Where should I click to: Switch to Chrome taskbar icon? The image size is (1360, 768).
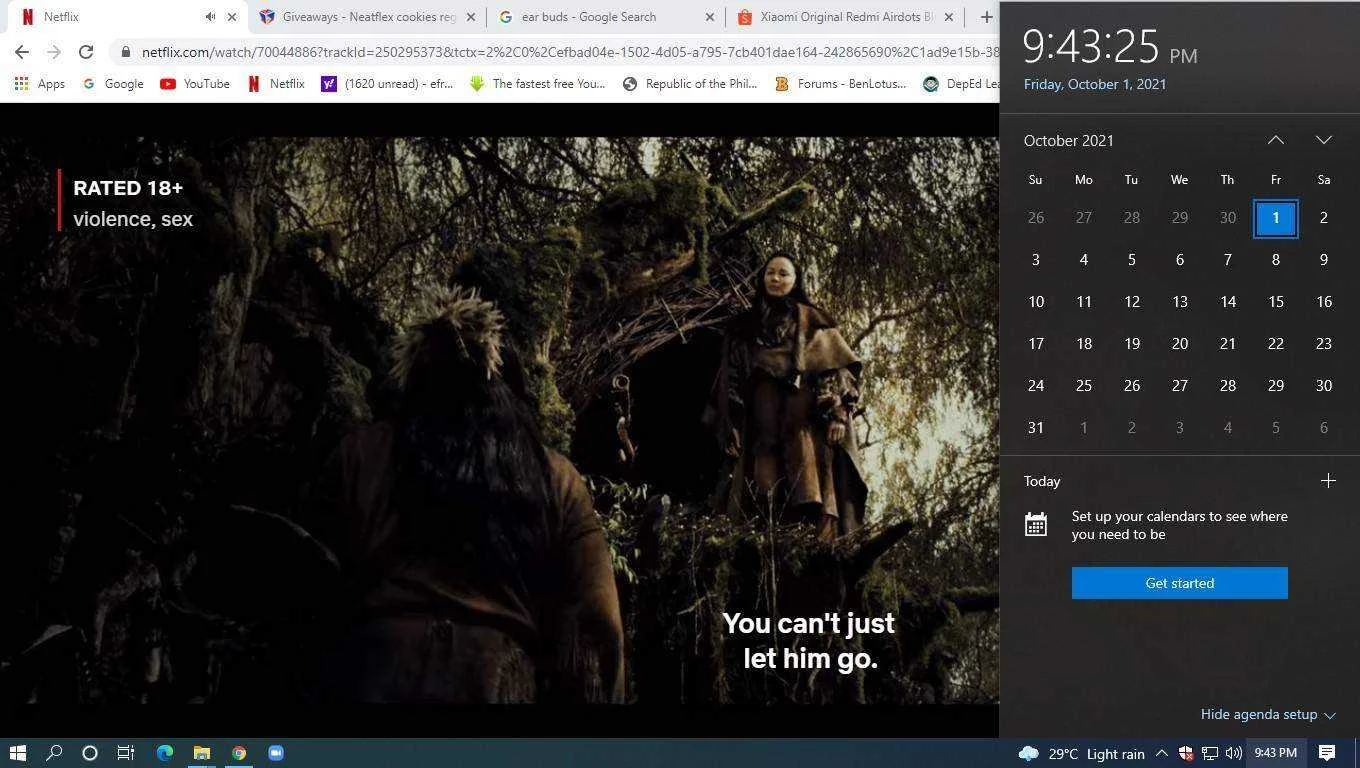pyautogui.click(x=239, y=753)
